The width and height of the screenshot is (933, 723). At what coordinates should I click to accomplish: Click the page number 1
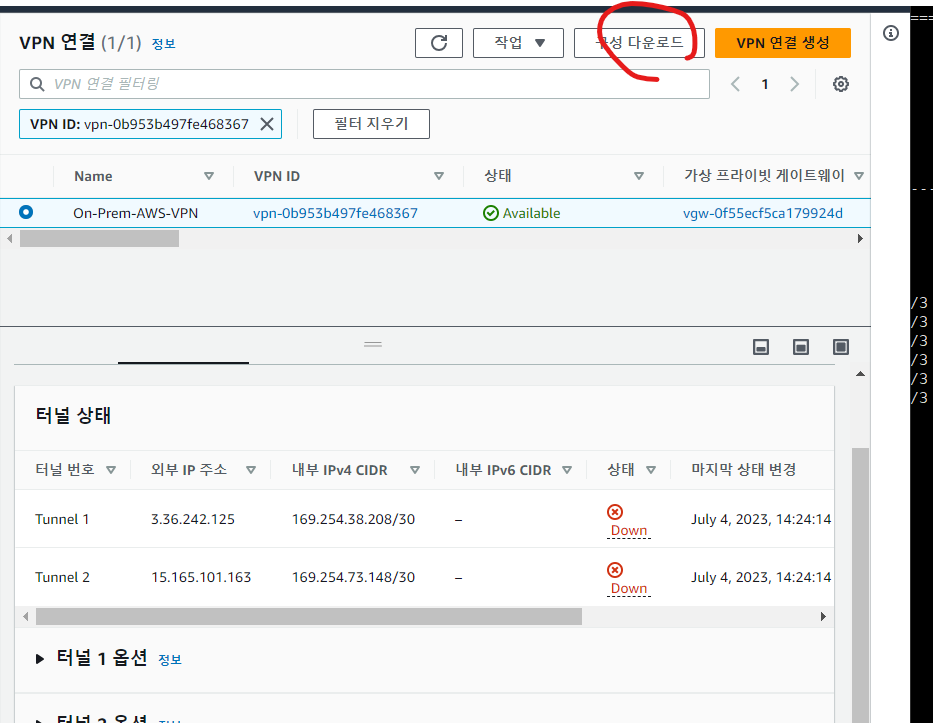coord(765,84)
